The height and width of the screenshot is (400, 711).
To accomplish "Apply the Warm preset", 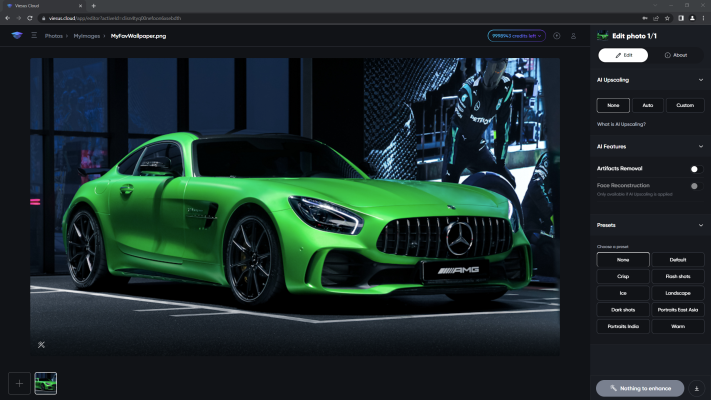I will point(678,326).
